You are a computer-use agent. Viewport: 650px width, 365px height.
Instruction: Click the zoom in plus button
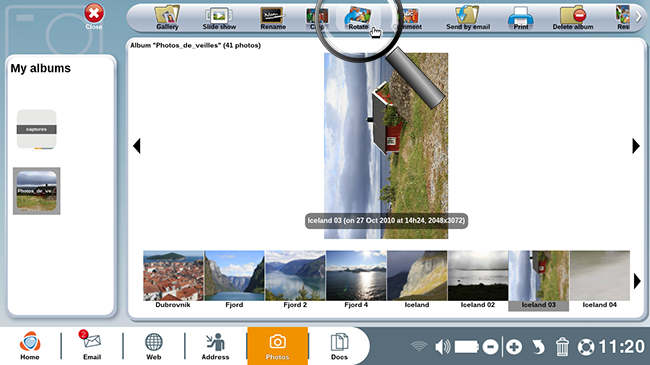(x=514, y=347)
